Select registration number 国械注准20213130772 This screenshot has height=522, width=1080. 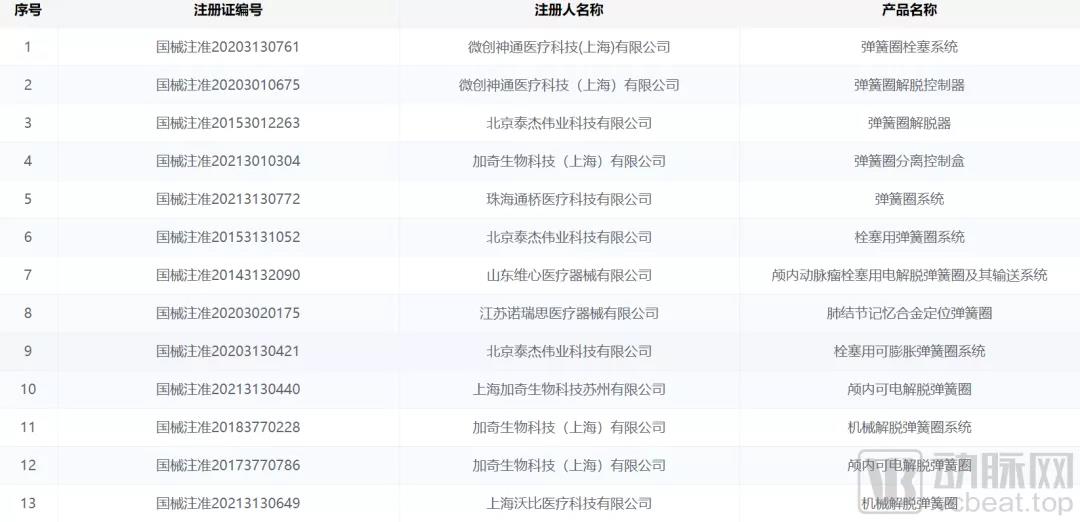228,199
